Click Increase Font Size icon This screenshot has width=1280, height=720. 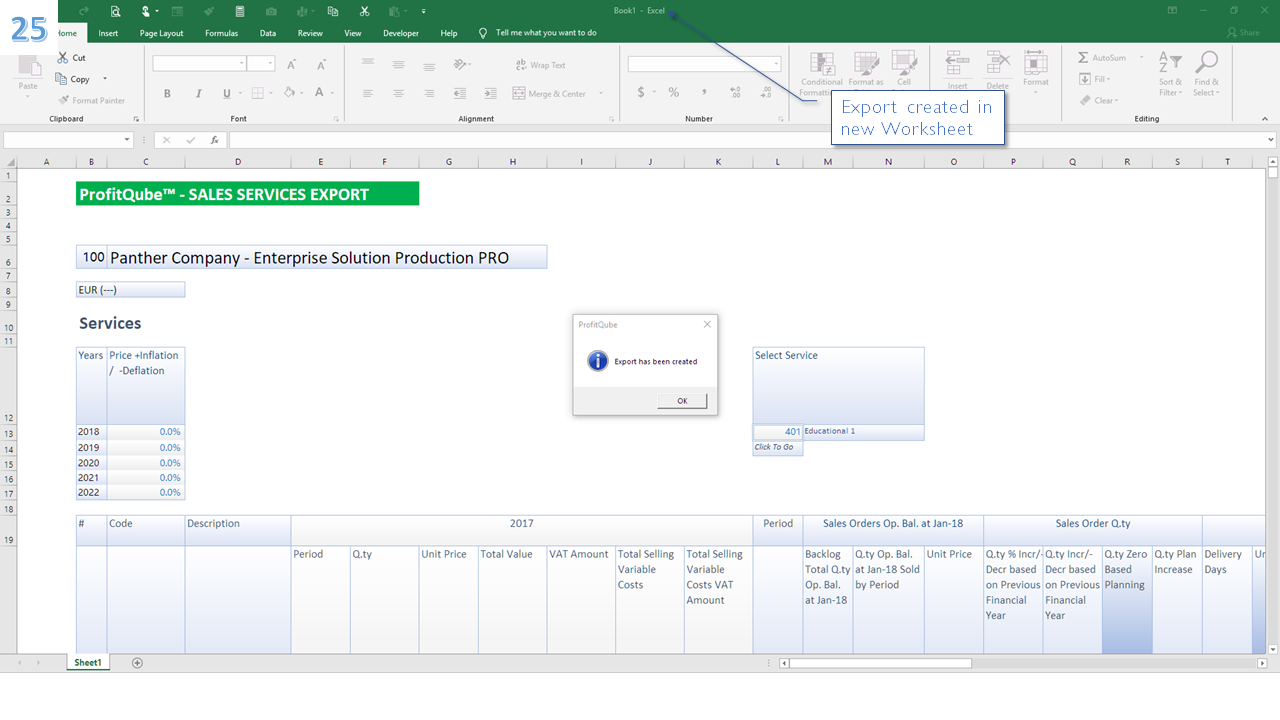pos(291,64)
